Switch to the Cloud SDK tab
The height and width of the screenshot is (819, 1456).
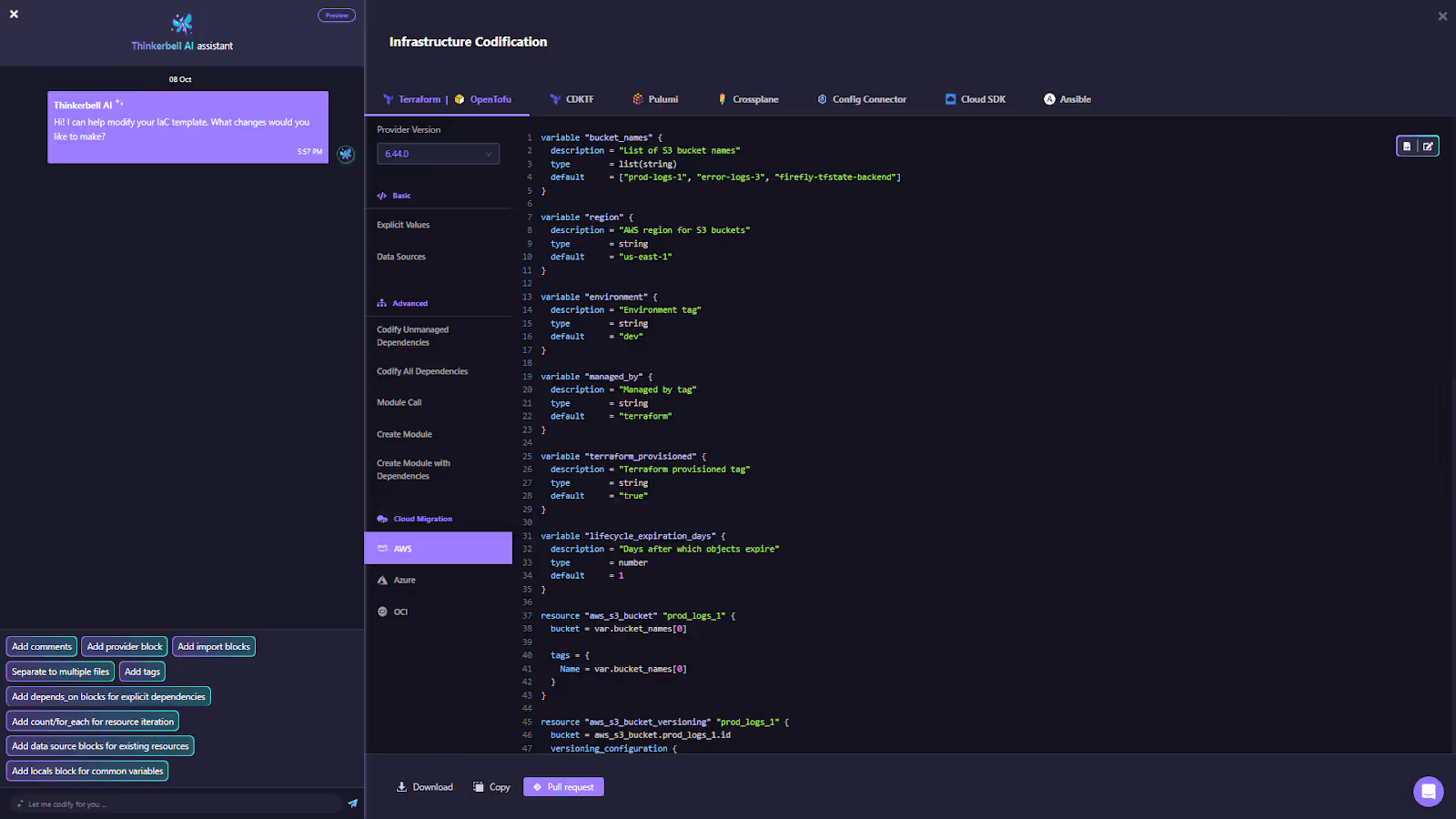coord(976,99)
